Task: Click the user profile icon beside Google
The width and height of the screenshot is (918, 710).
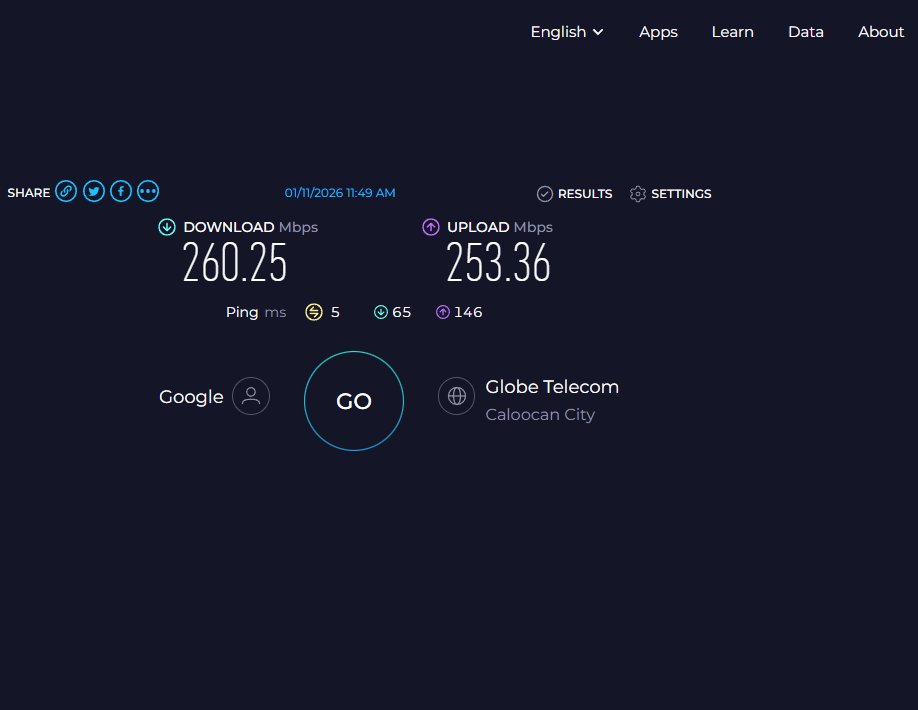Action: tap(251, 396)
